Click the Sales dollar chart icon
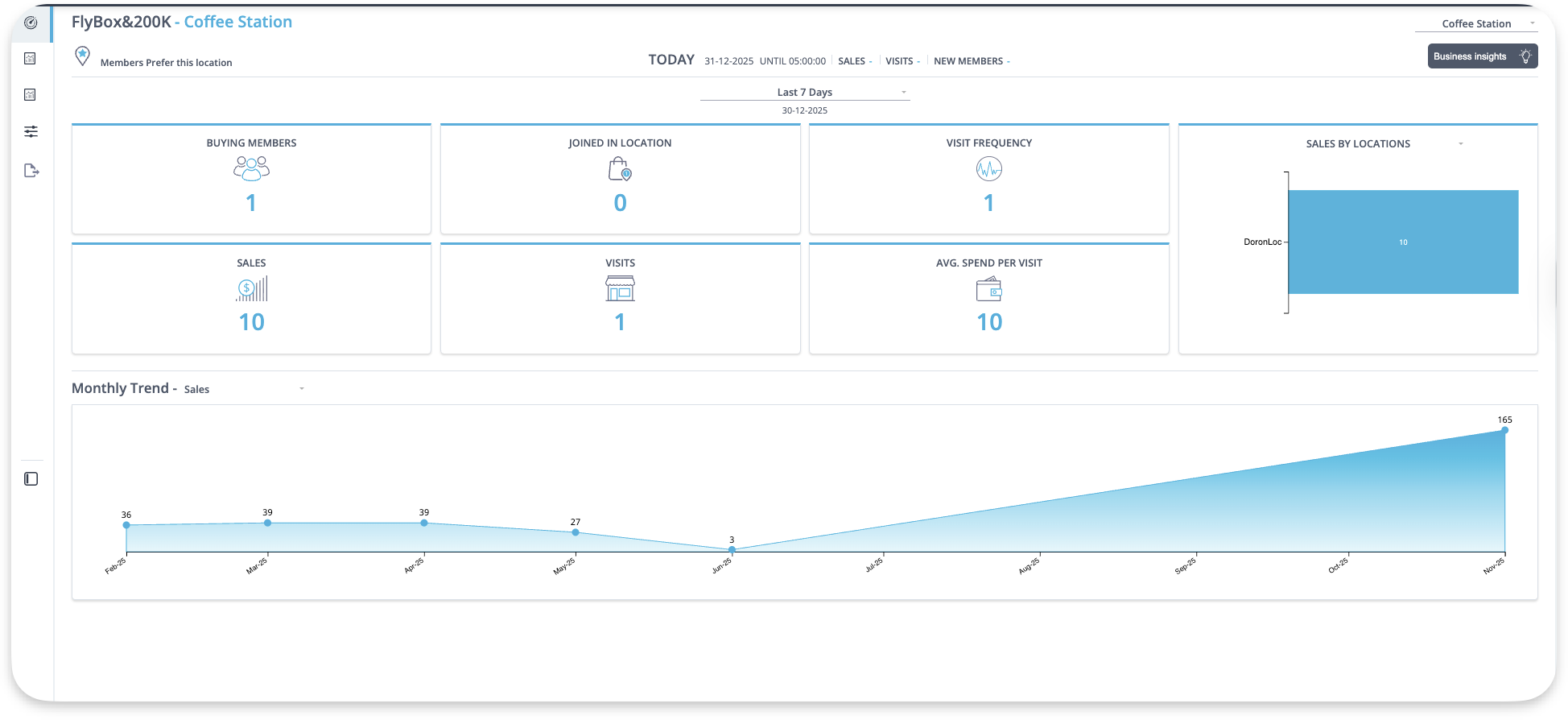 tap(251, 288)
